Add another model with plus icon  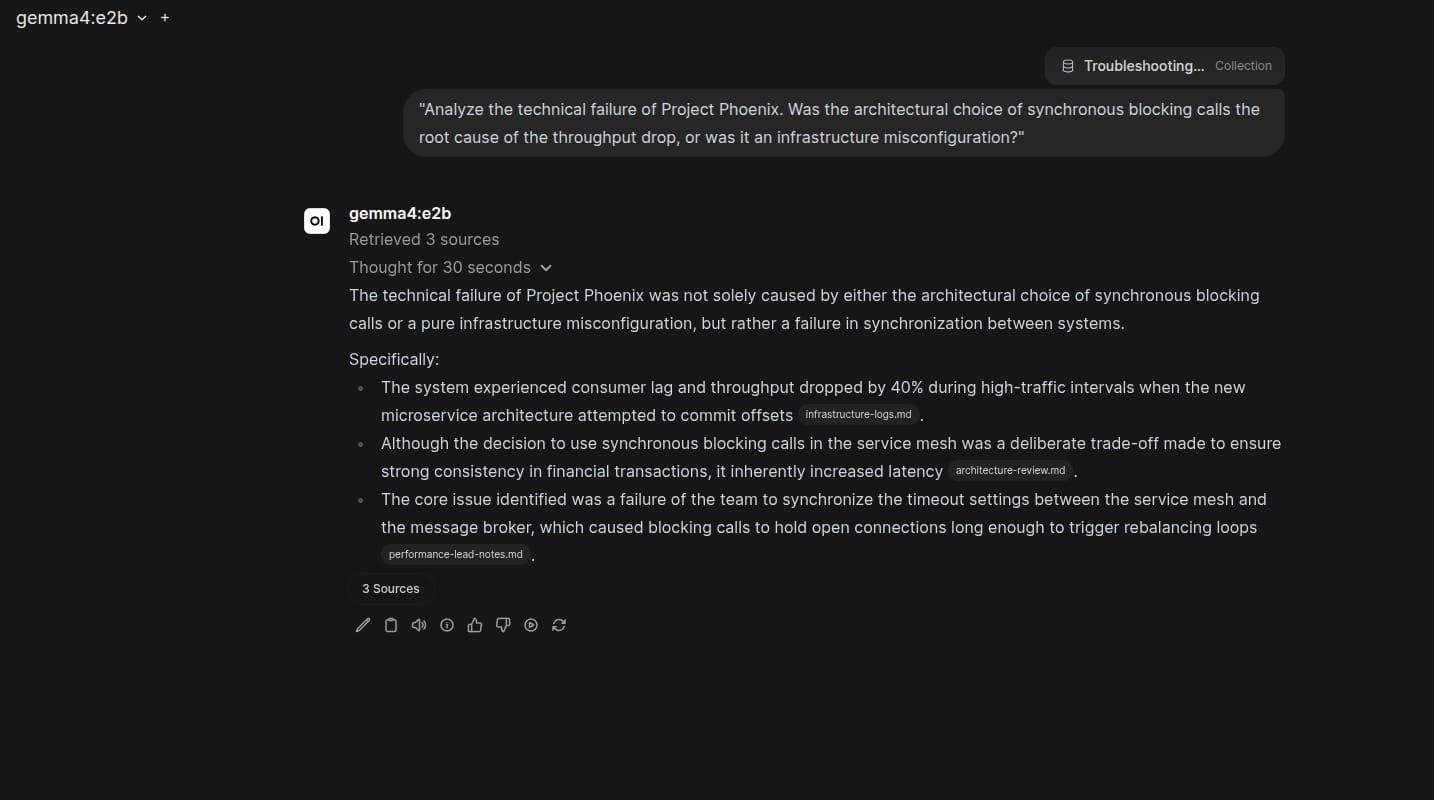pyautogui.click(x=165, y=18)
